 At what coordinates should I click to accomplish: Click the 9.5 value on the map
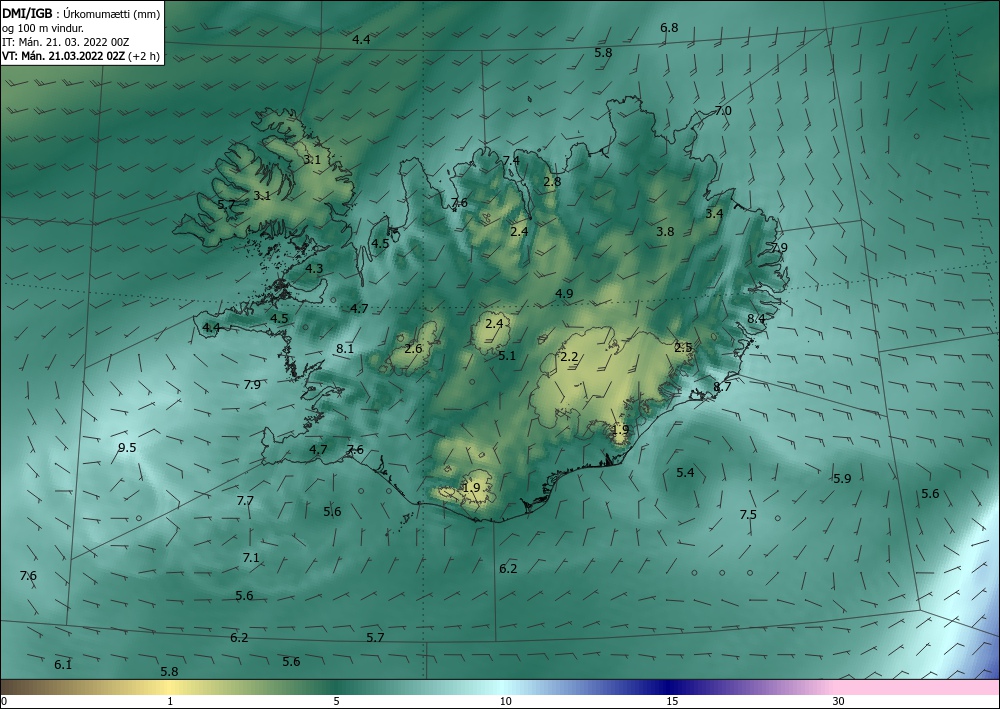point(127,448)
